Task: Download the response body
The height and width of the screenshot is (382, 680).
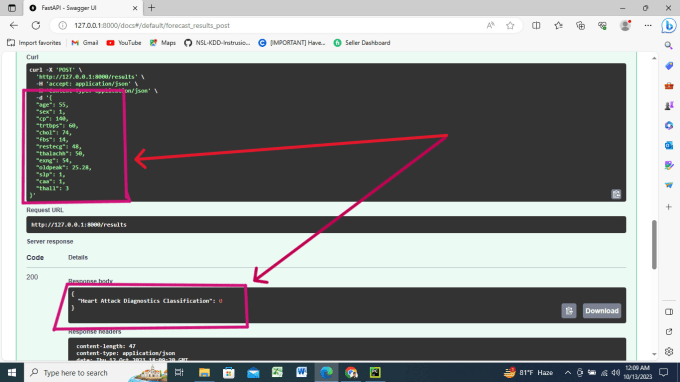Action: pos(602,310)
